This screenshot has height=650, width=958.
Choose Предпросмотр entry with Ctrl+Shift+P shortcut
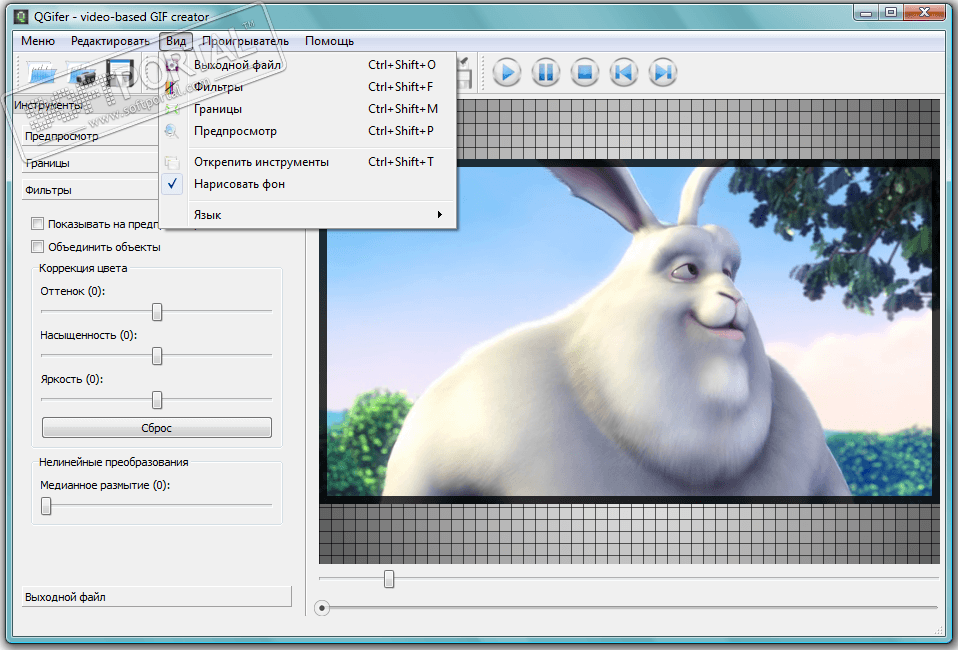coord(307,131)
